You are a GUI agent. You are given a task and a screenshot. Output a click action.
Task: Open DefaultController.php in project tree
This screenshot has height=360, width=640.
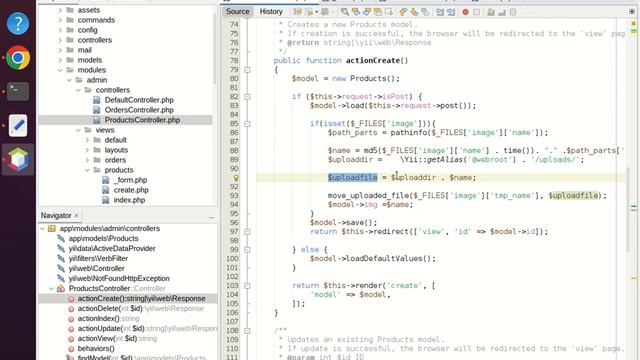tap(139, 100)
